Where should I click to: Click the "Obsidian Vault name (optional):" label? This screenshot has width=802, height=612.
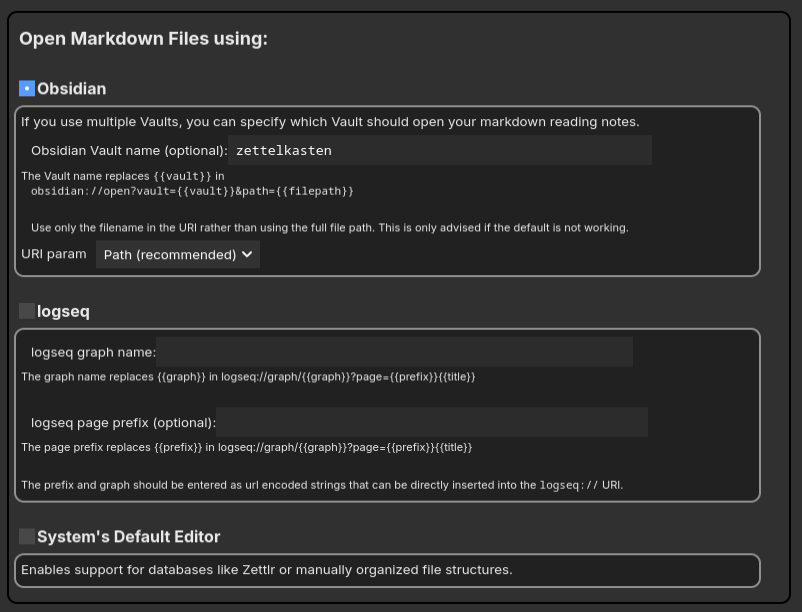[x=129, y=151]
